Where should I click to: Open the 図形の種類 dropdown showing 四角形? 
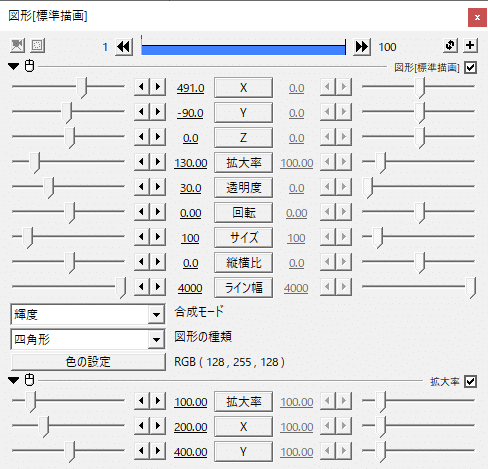coord(88,339)
